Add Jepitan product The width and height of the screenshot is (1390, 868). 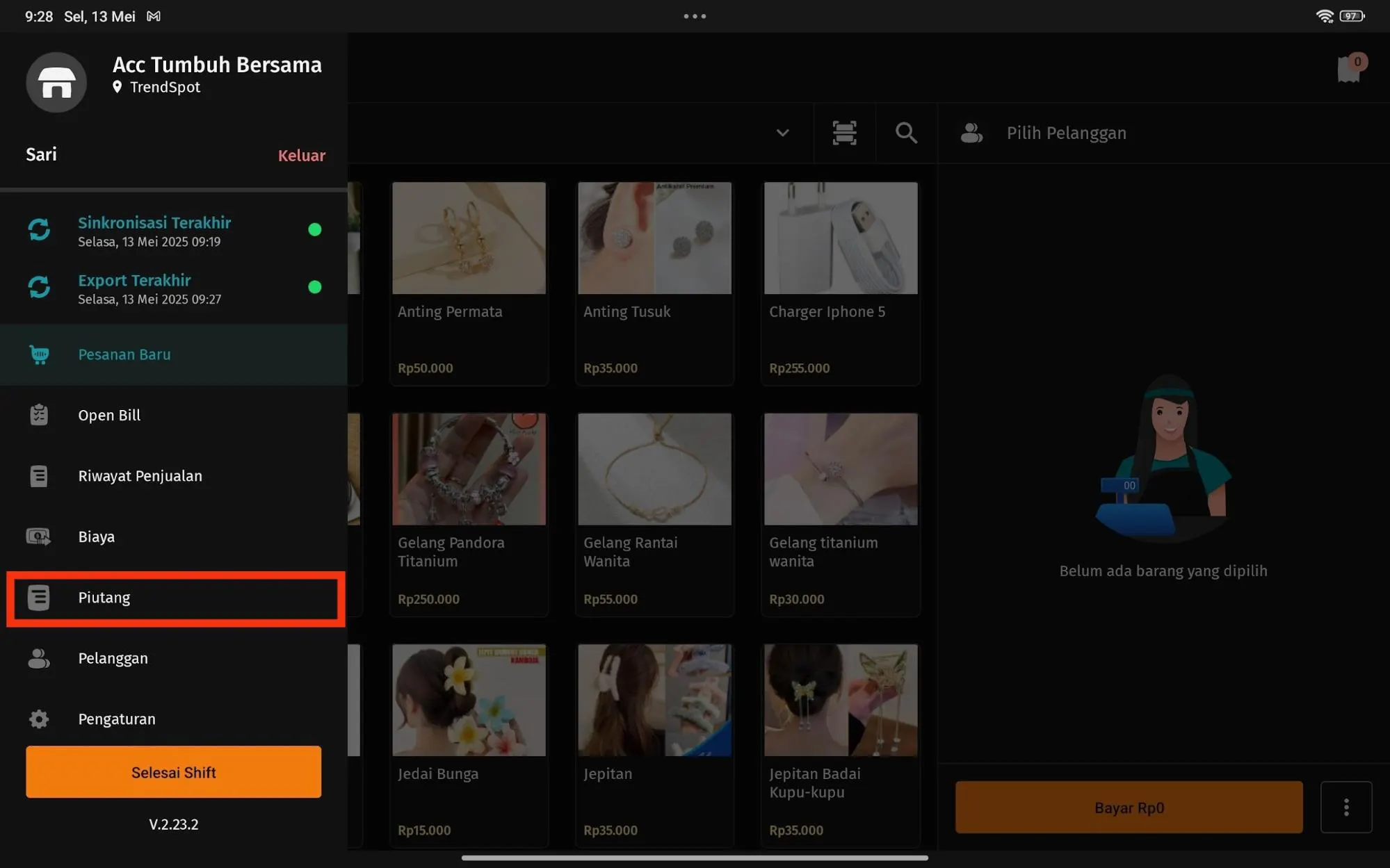click(654, 745)
